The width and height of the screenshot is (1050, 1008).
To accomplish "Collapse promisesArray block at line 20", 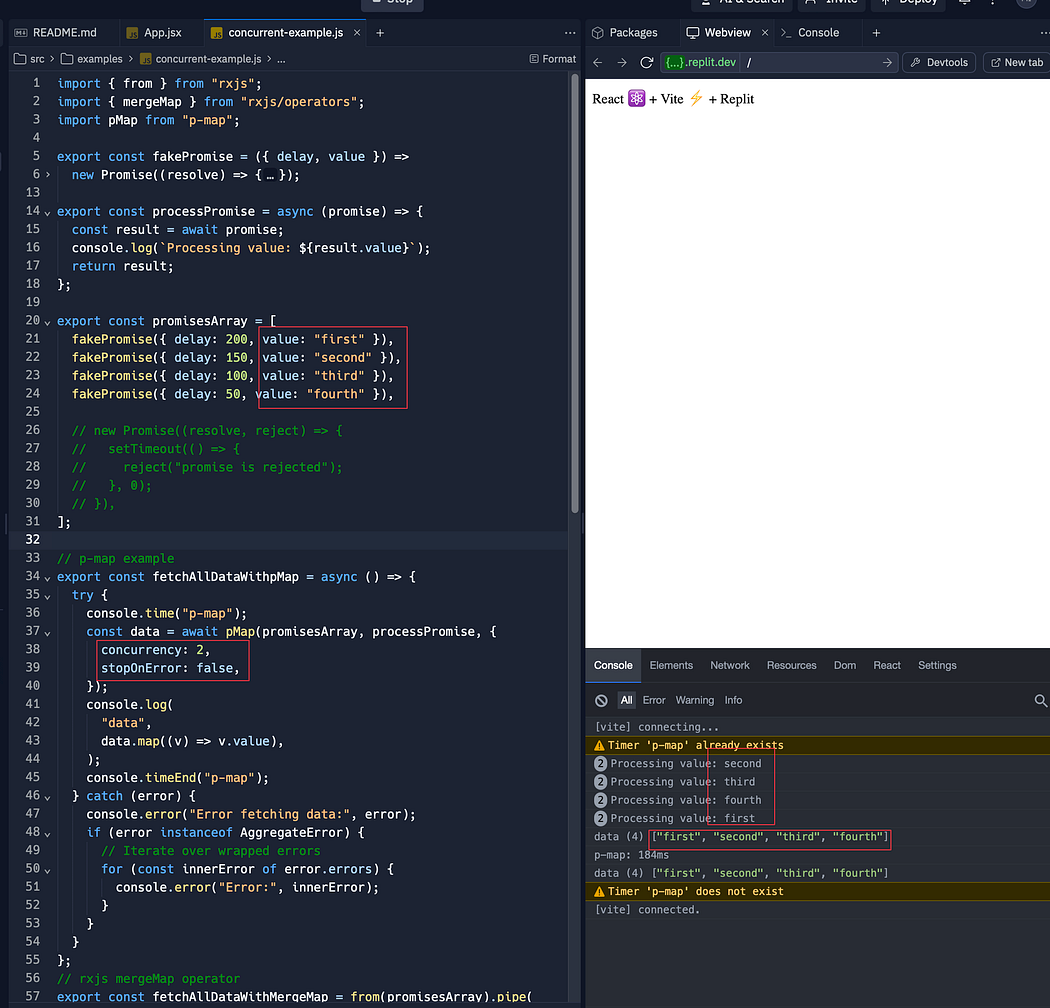I will click(48, 321).
